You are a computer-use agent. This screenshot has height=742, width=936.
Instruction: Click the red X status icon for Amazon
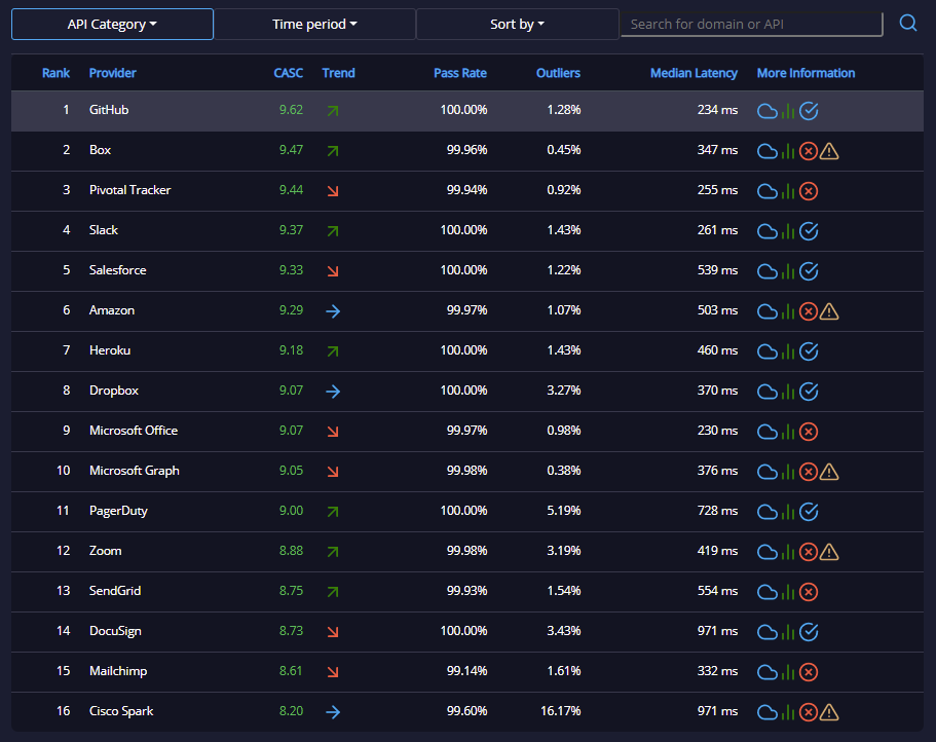point(808,312)
